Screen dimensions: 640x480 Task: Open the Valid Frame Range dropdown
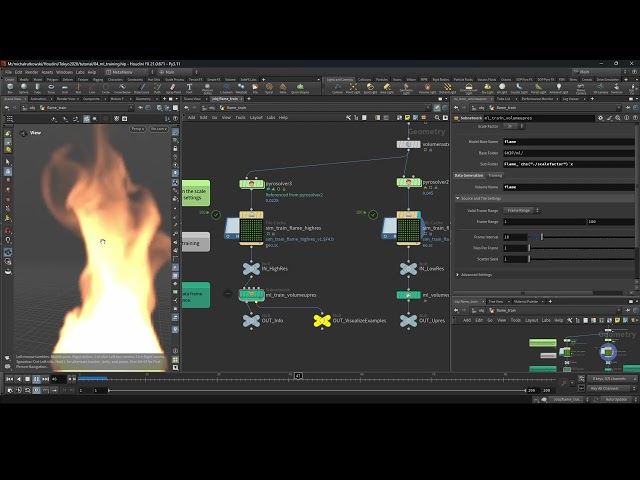point(522,211)
